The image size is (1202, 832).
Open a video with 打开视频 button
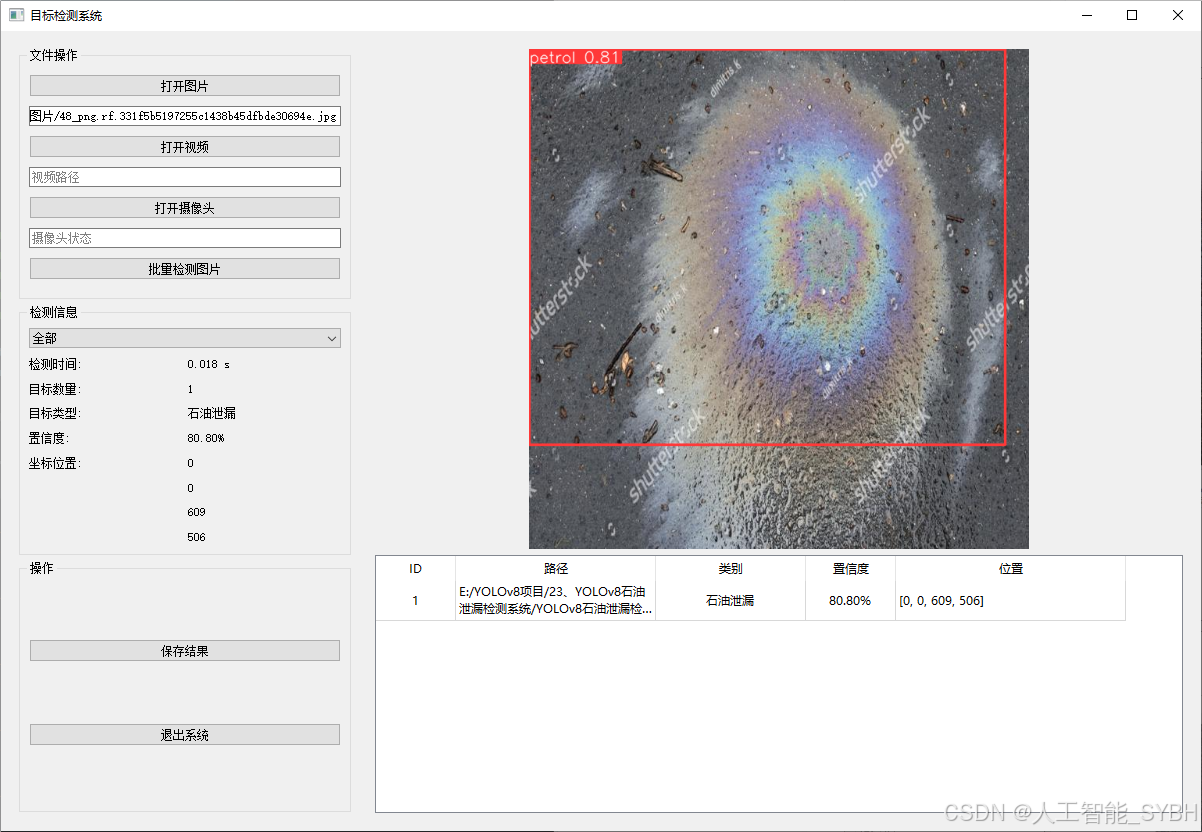coord(185,147)
